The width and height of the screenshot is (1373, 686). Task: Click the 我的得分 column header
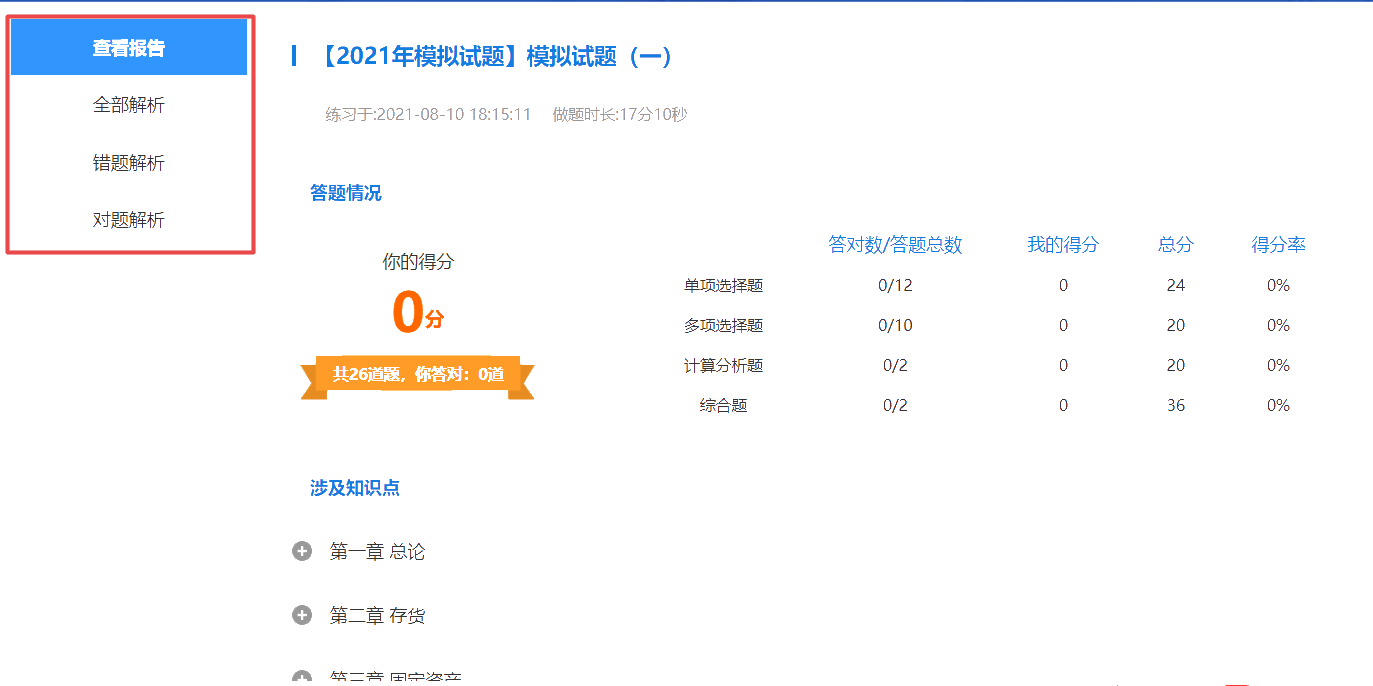coord(1063,244)
